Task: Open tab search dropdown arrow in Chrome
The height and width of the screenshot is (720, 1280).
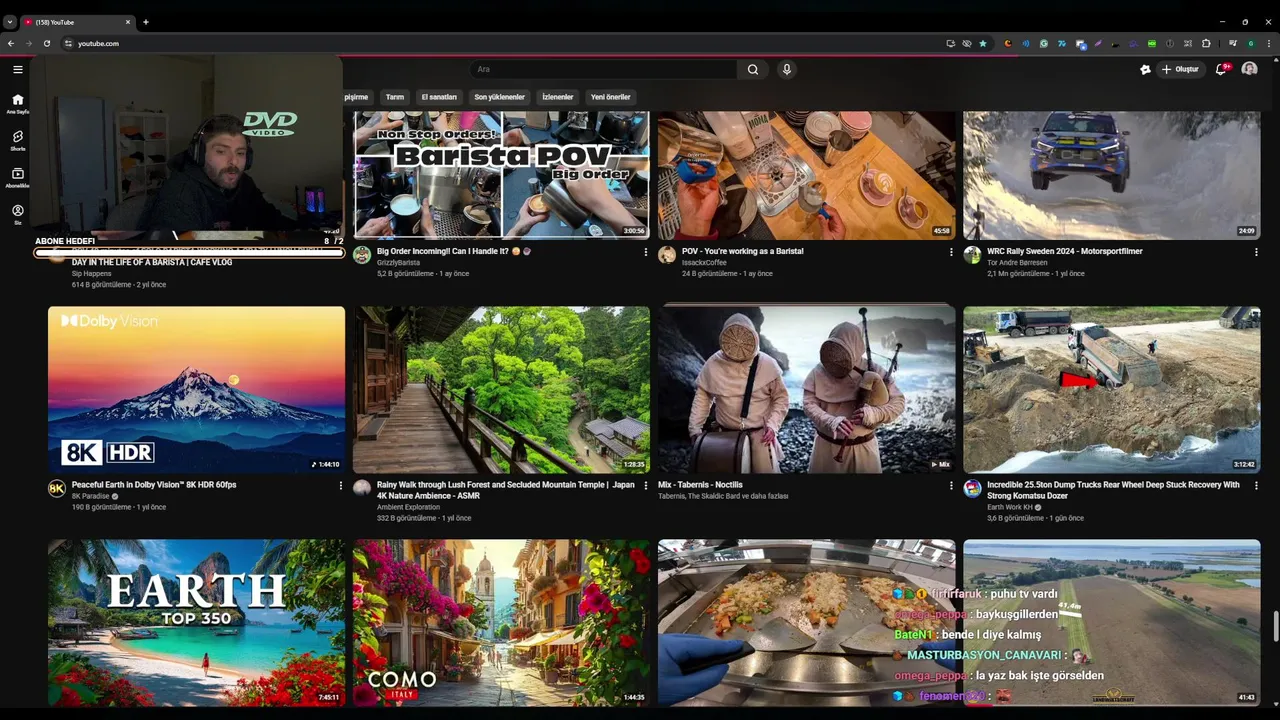Action: (x=10, y=22)
